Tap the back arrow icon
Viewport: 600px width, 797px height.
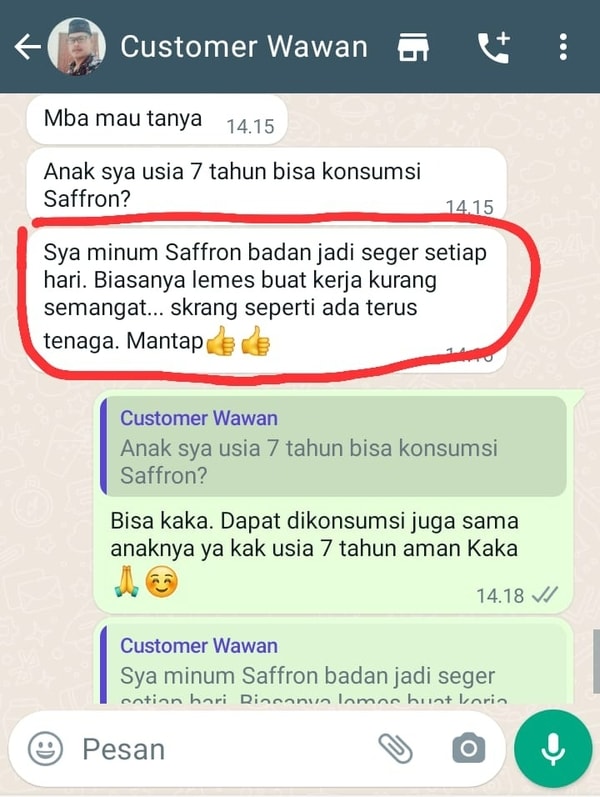coord(28,47)
